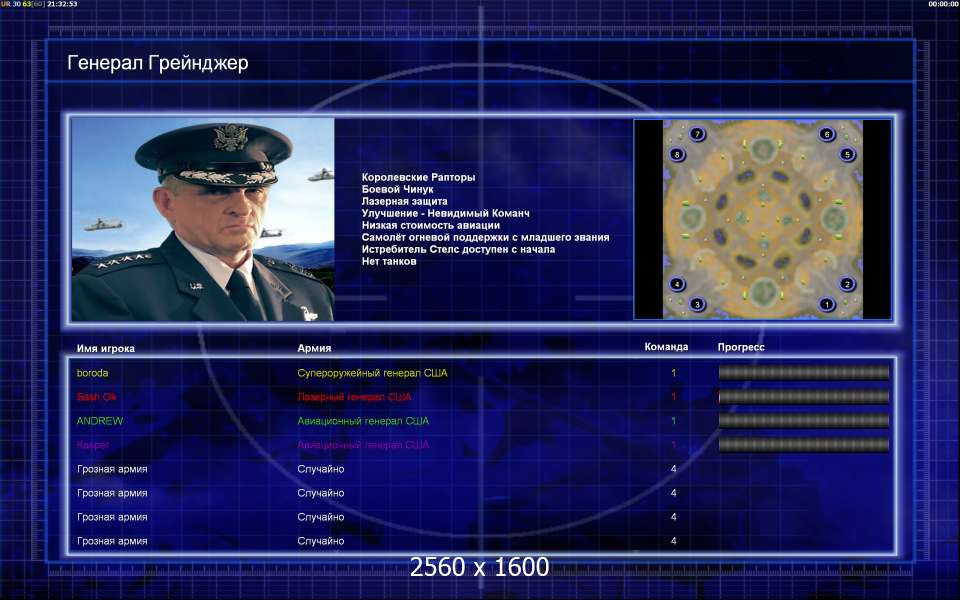Image resolution: width=960 pixels, height=600 pixels.
Task: Click the feature line 'Боевой Чинук'
Action: coord(397,189)
